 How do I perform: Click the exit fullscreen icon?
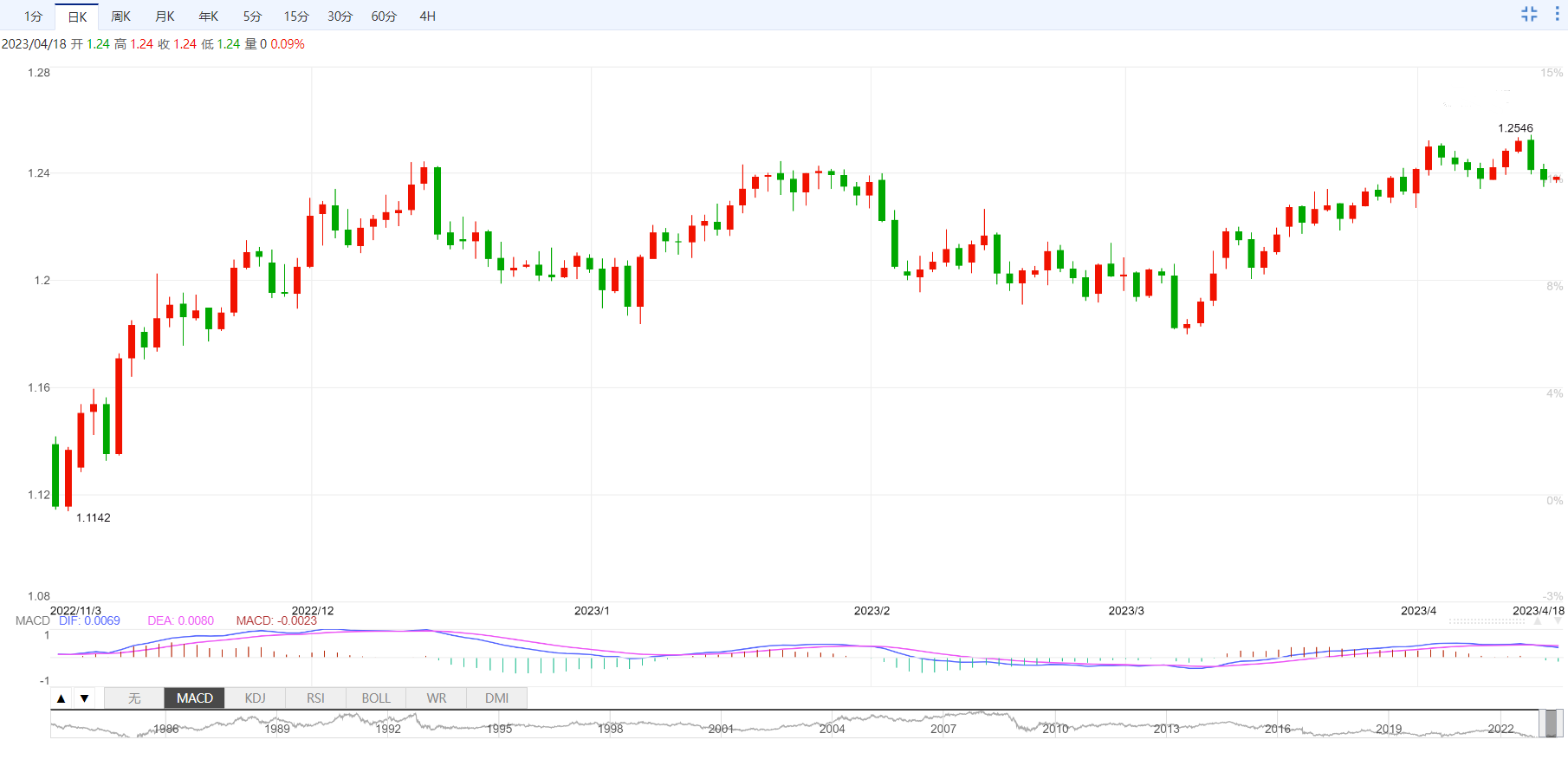click(1529, 14)
